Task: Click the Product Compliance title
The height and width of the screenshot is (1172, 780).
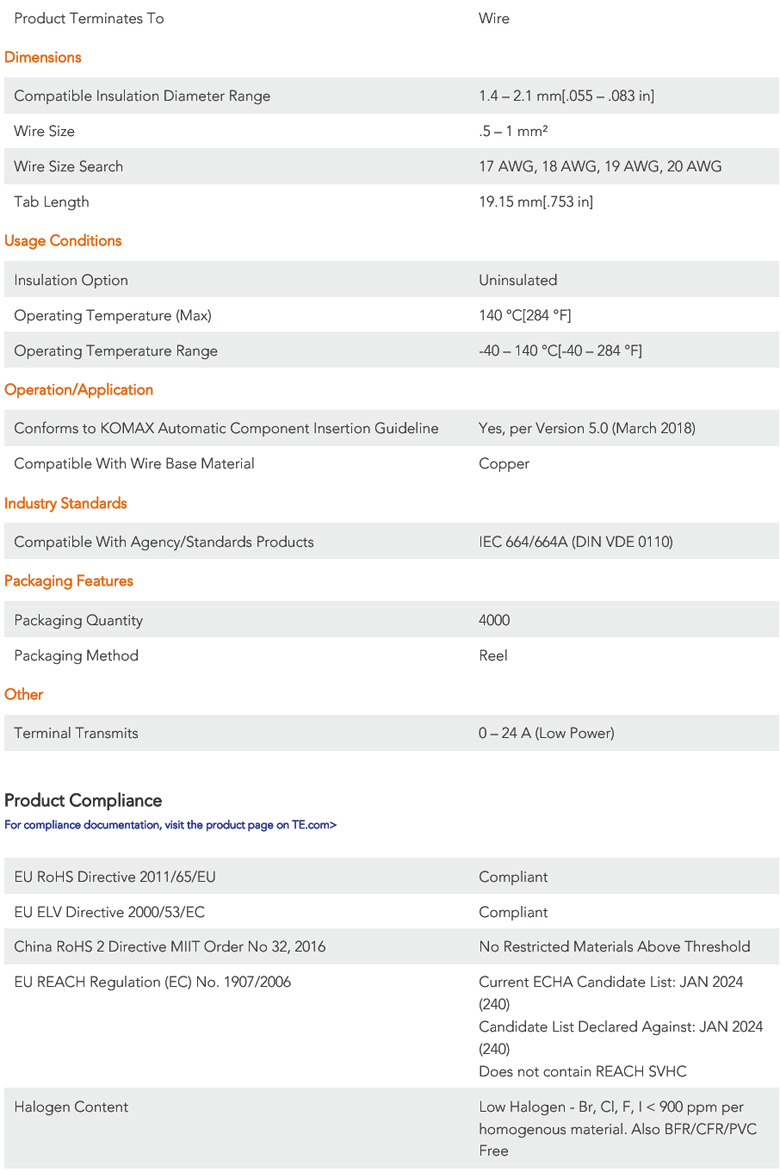Action: pyautogui.click(x=83, y=801)
